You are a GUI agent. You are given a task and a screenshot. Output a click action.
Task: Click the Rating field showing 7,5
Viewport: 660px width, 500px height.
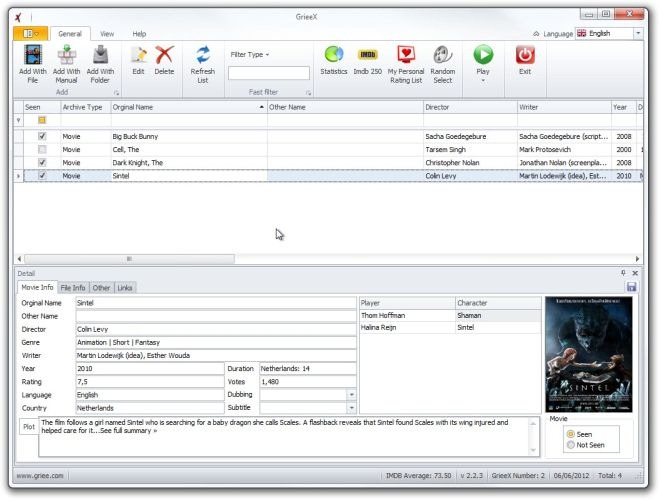pos(150,382)
